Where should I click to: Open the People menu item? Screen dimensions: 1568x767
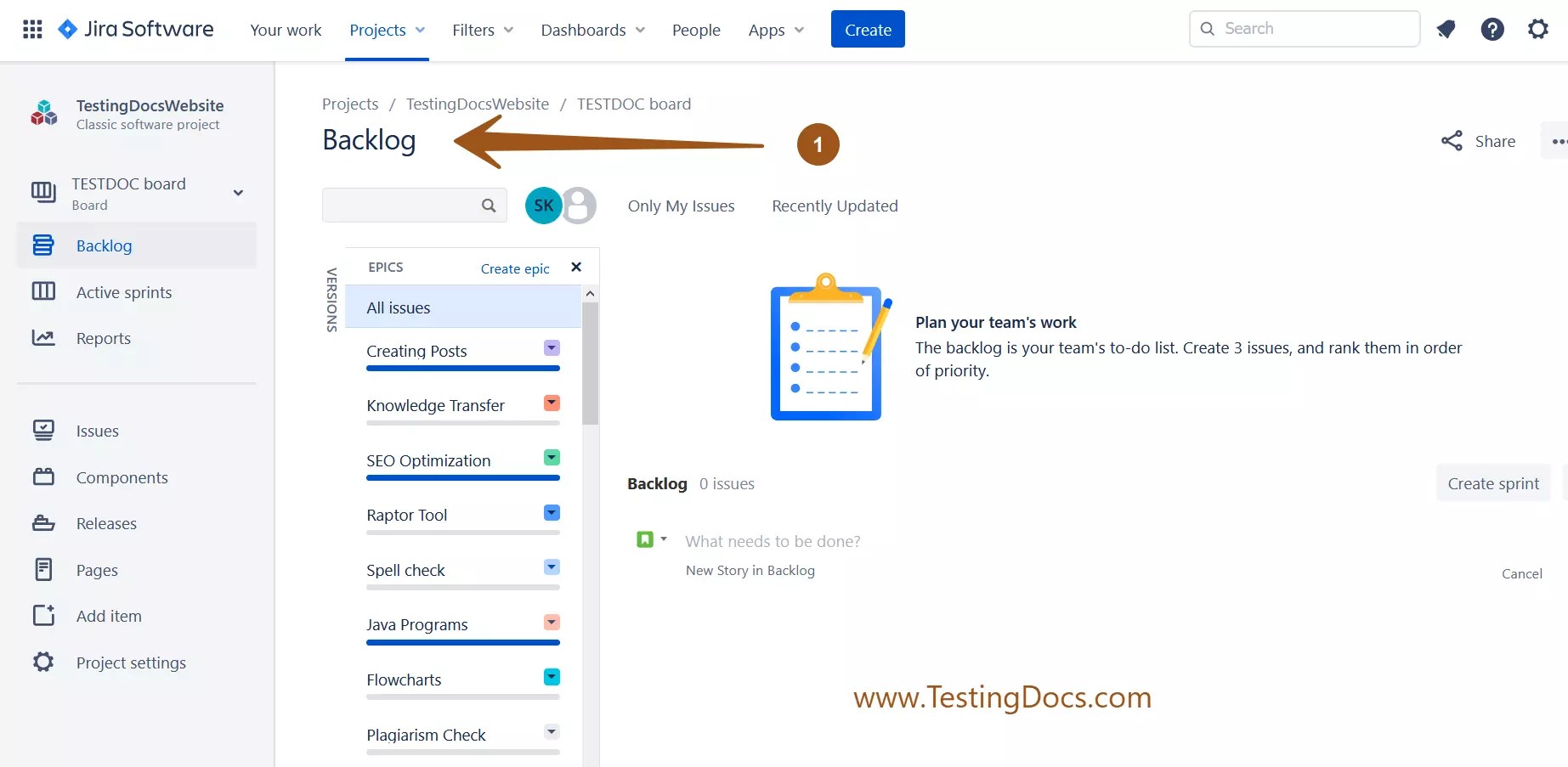coord(696,30)
